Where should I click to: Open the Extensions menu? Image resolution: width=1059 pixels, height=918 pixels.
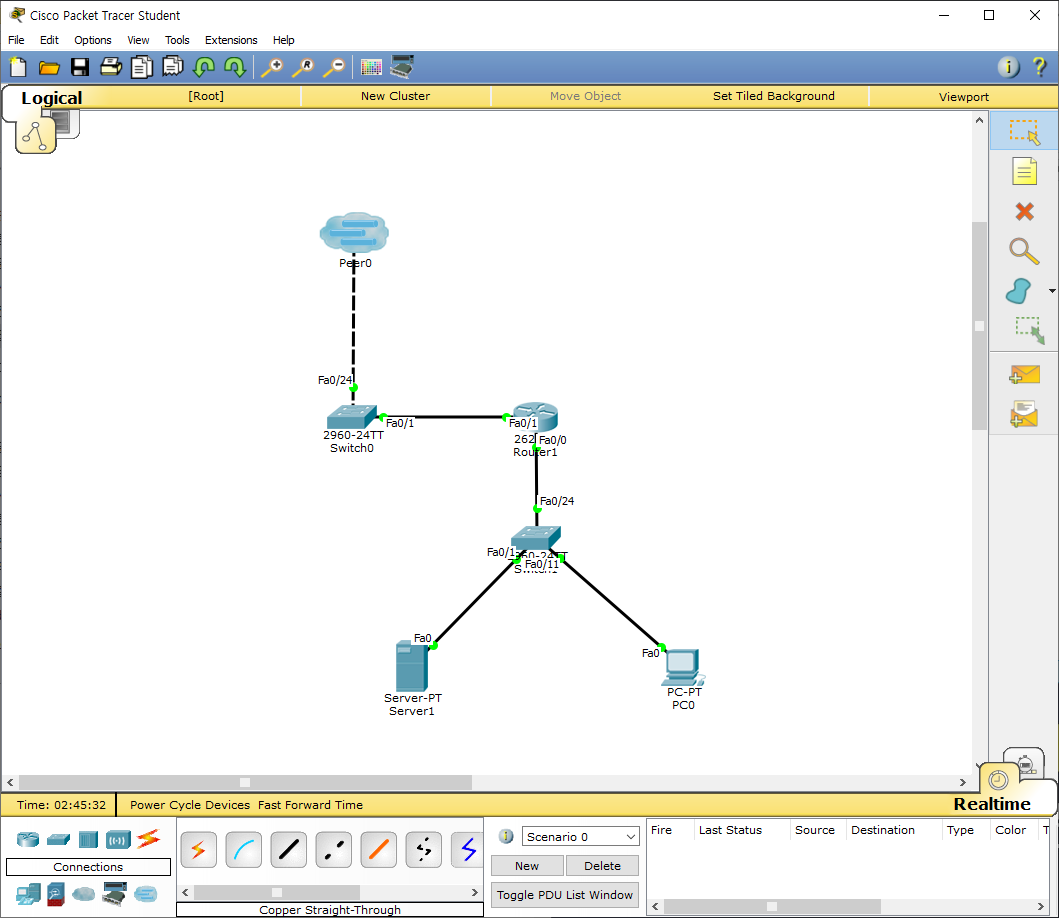click(x=231, y=40)
